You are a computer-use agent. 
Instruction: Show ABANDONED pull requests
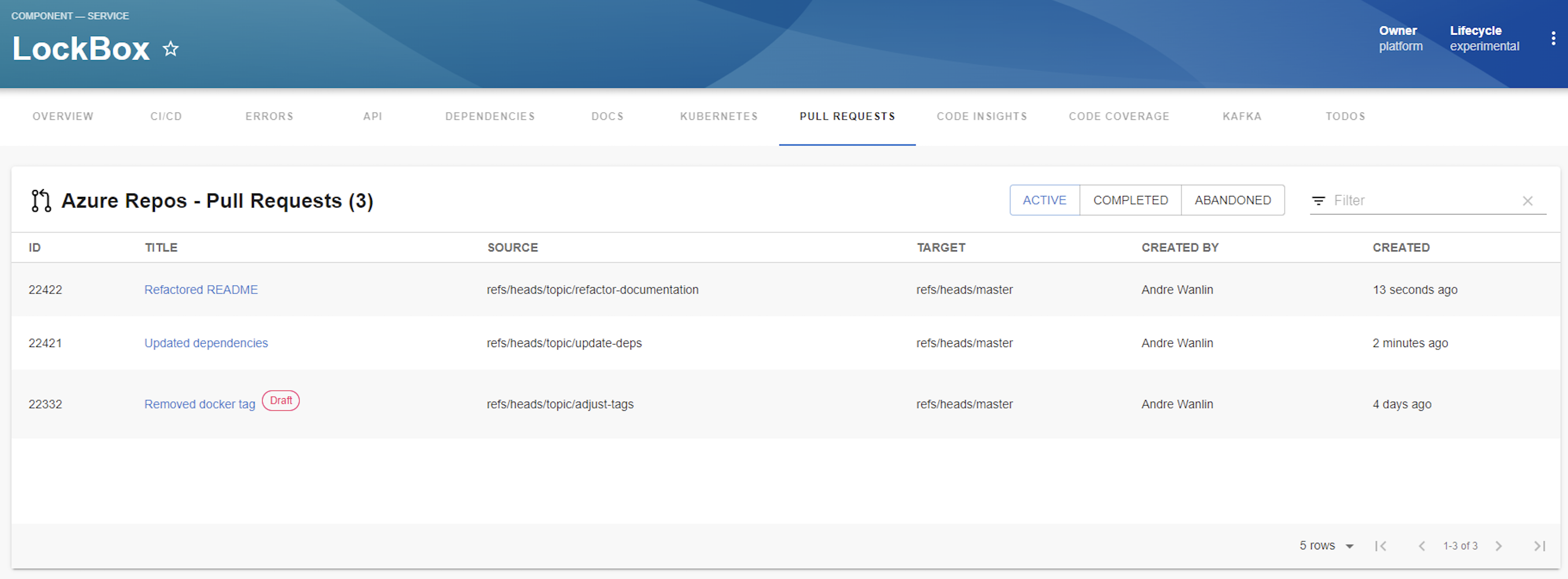[x=1233, y=200]
